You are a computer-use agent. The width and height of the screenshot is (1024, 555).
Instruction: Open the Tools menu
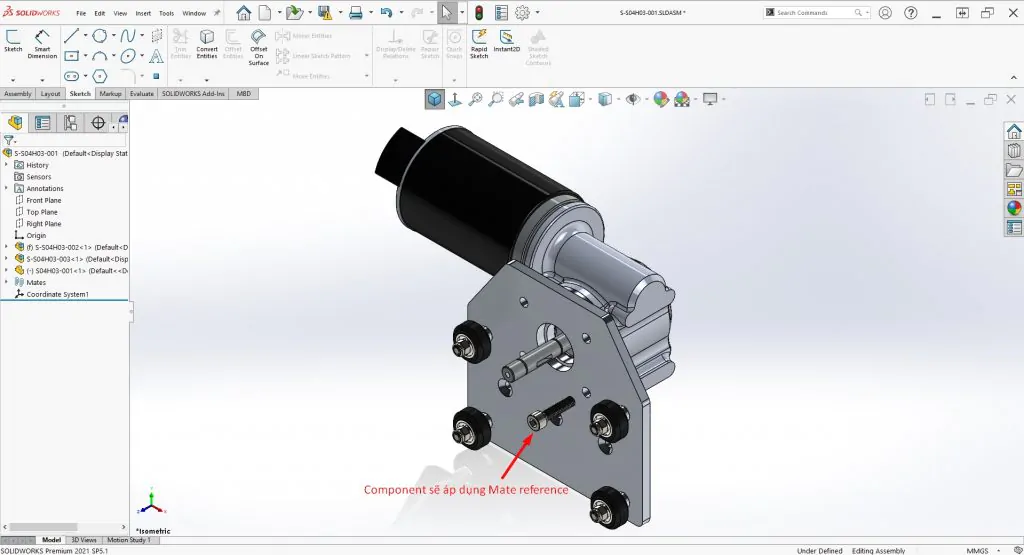(167, 13)
